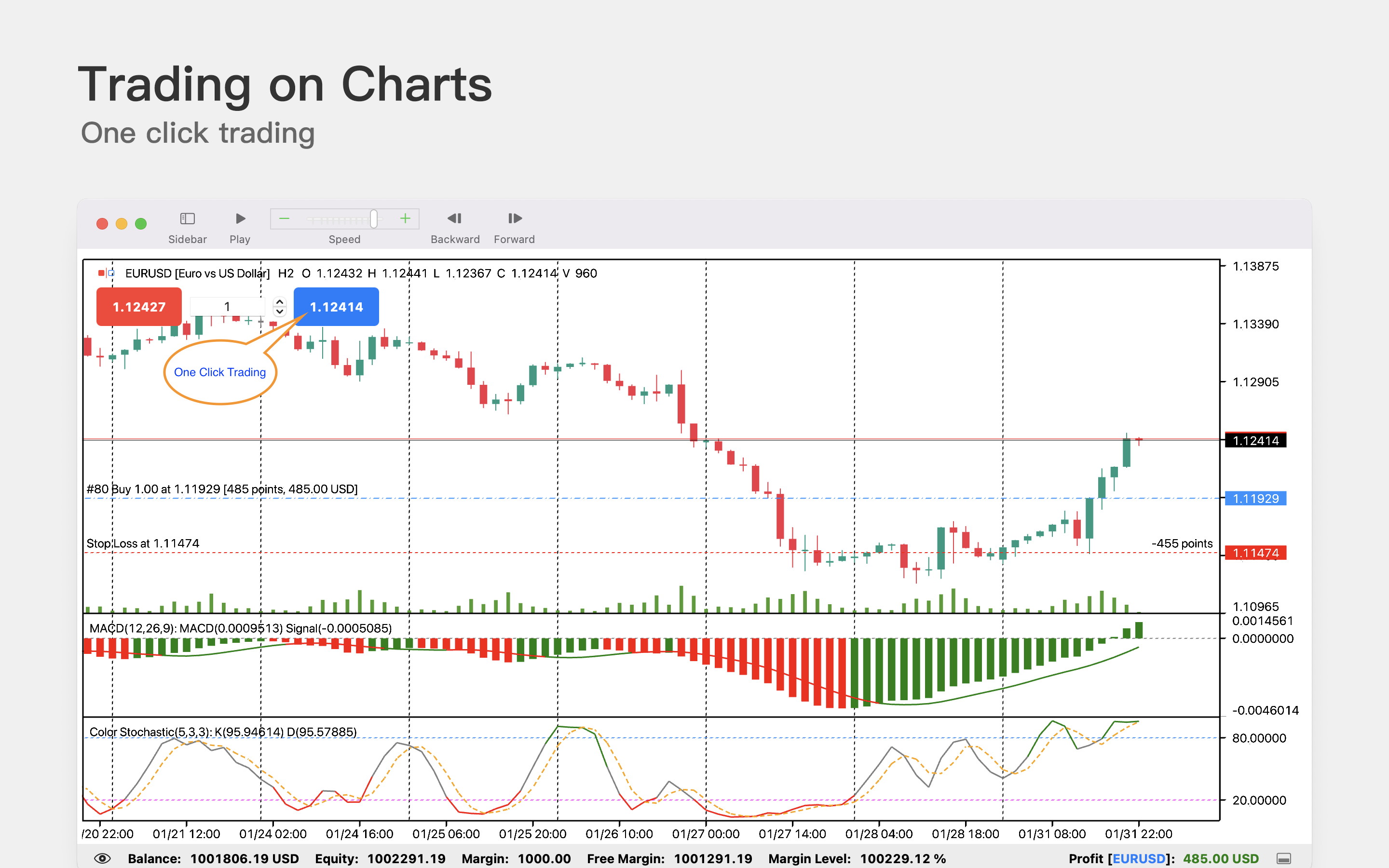Image resolution: width=1389 pixels, height=868 pixels.
Task: Click the Margin 1000.00 value
Action: tap(544, 858)
